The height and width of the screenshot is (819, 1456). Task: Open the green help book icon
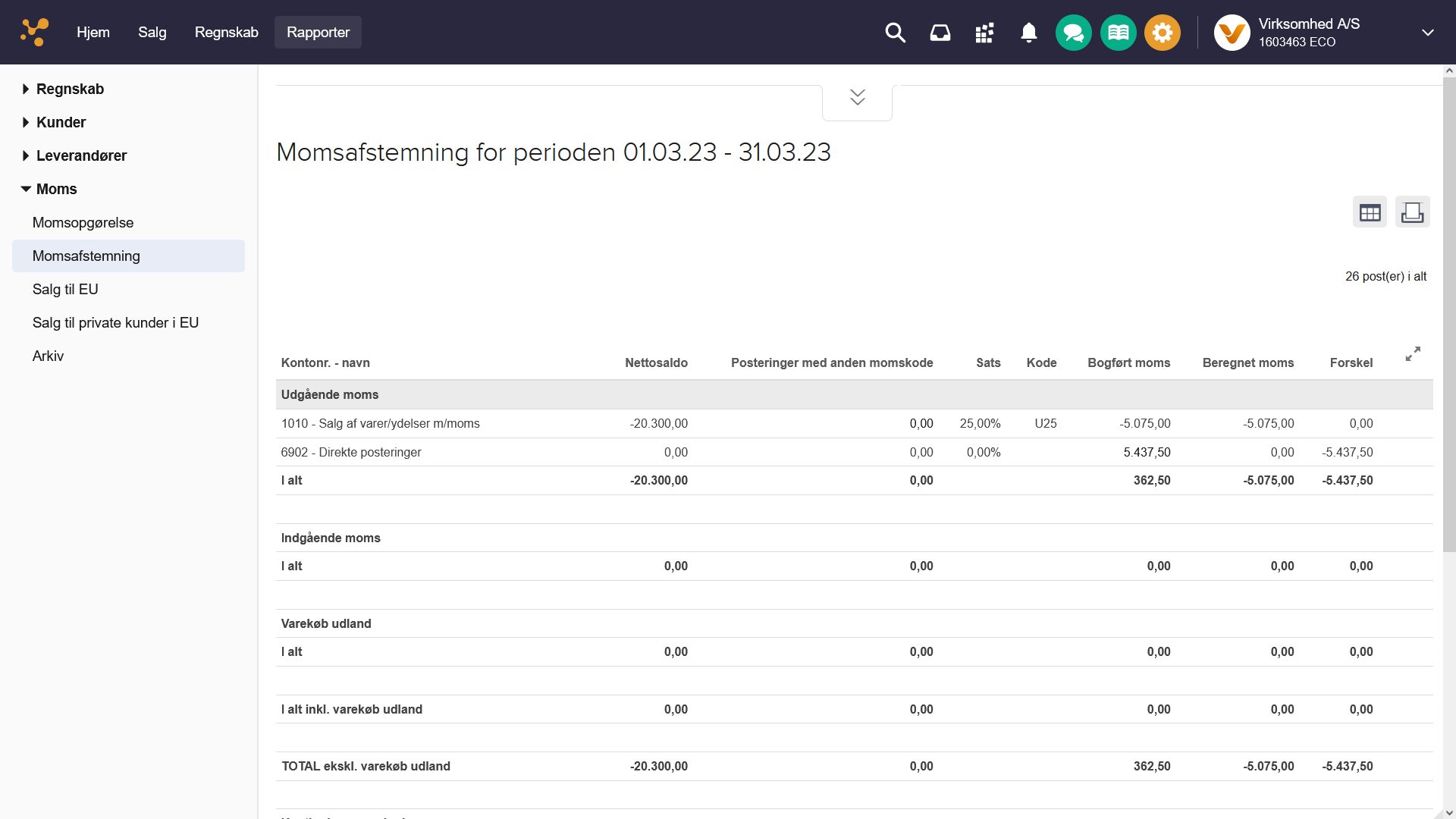tap(1118, 33)
